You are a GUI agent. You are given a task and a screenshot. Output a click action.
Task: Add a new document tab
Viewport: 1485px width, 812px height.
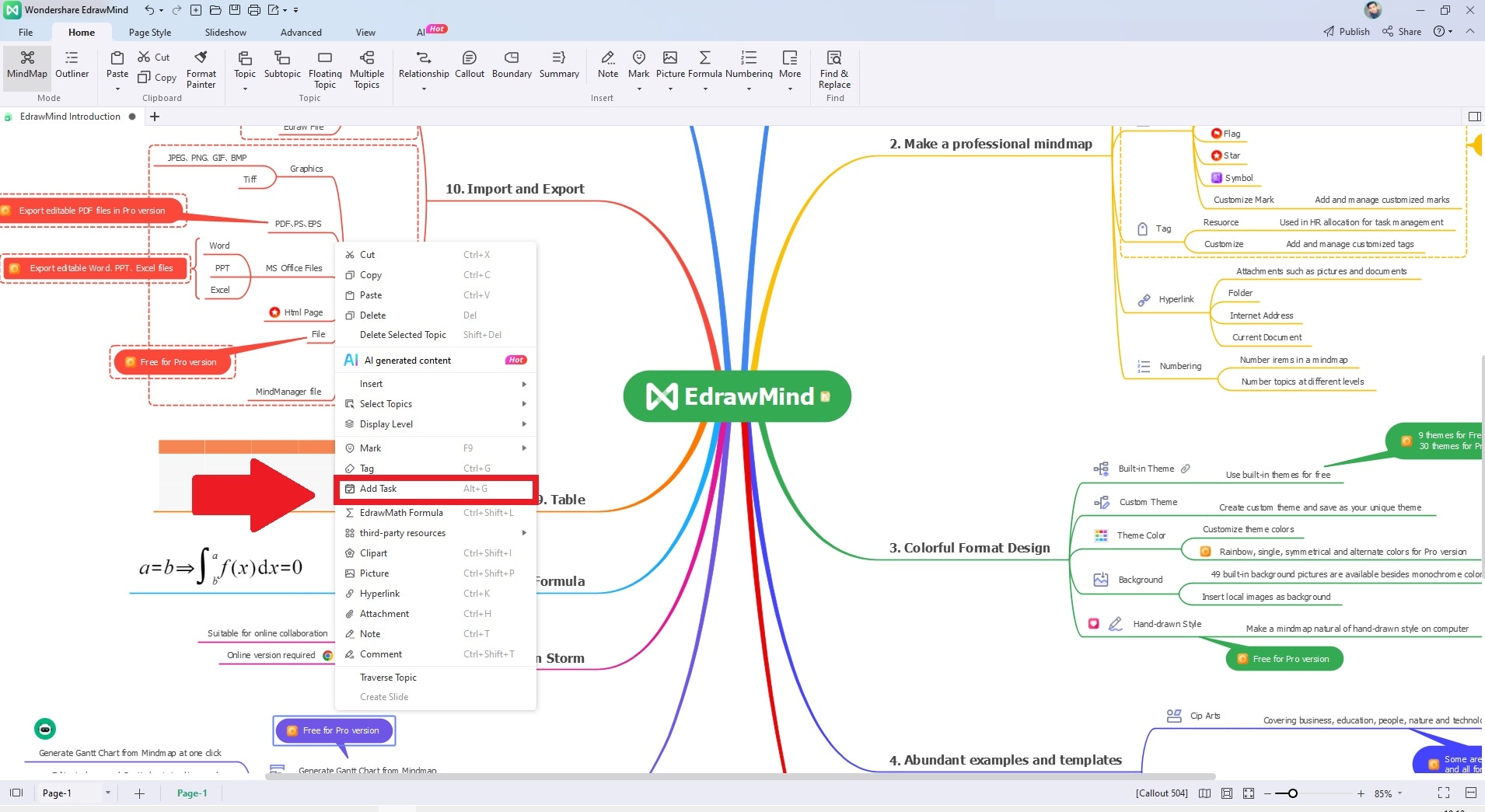[155, 117]
